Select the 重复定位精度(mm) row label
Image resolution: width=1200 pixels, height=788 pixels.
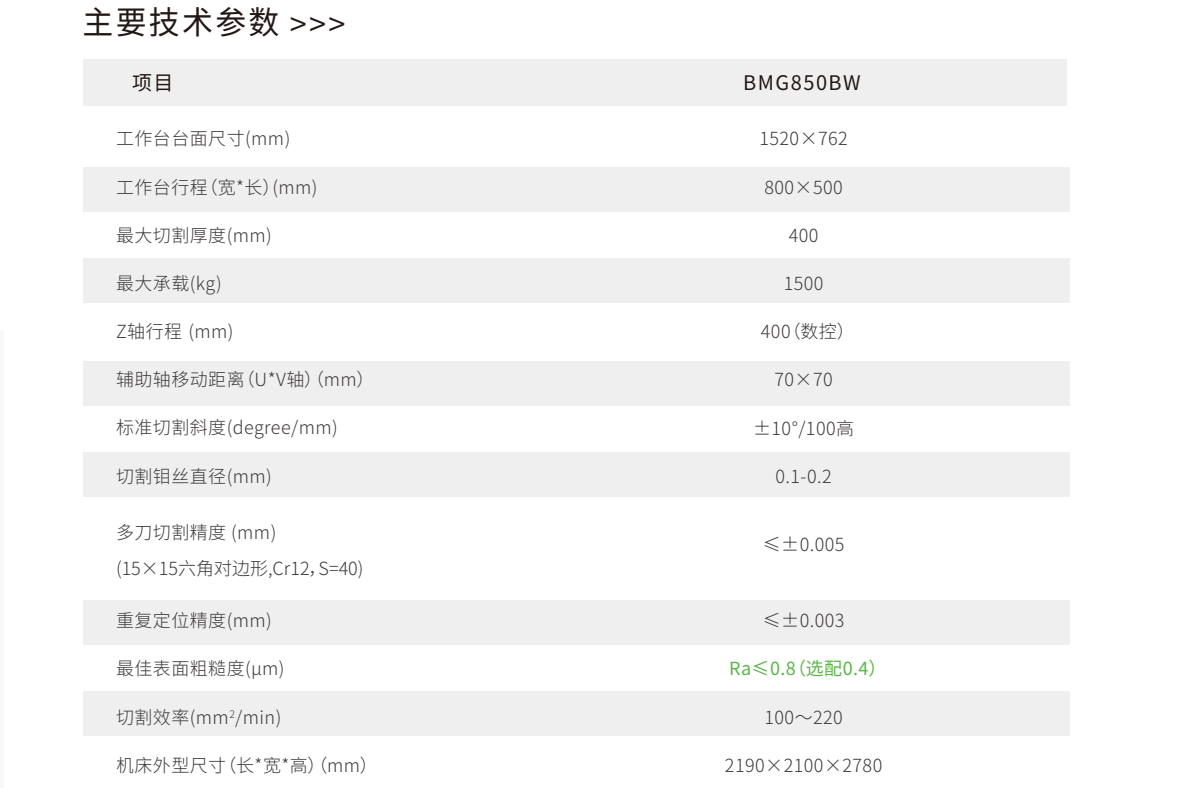[194, 621]
